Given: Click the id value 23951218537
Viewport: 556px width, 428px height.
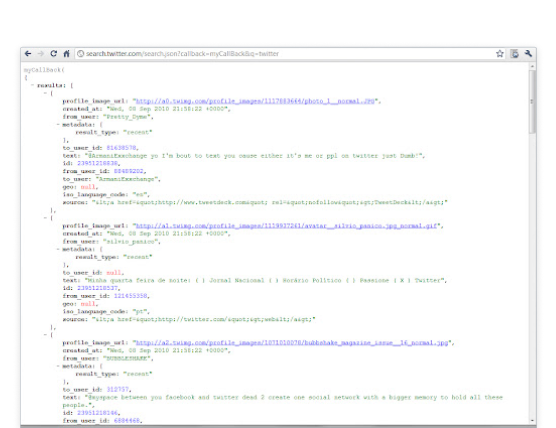Looking at the screenshot, I should [x=98, y=288].
